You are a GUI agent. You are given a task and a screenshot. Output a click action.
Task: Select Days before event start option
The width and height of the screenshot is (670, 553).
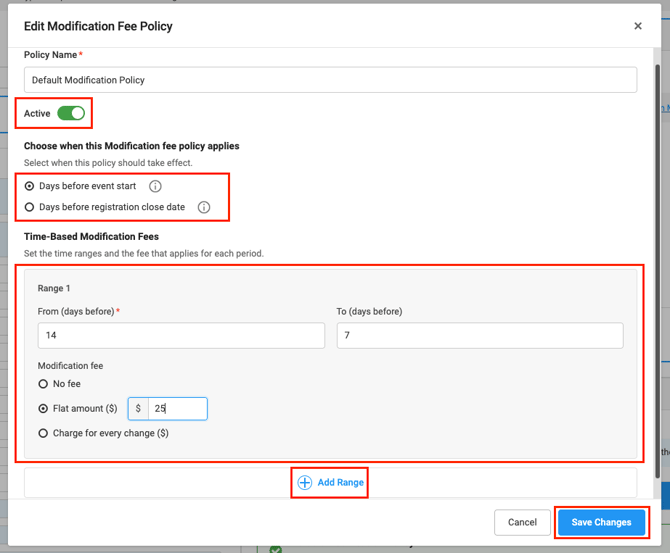tap(29, 186)
